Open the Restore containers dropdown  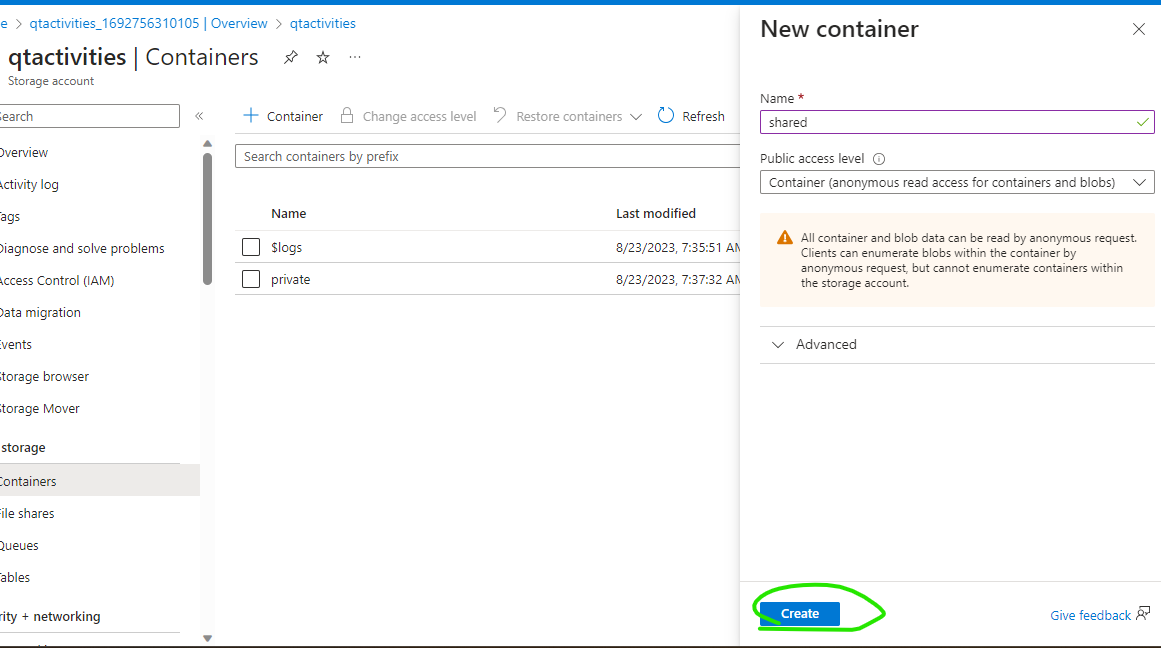[567, 116]
